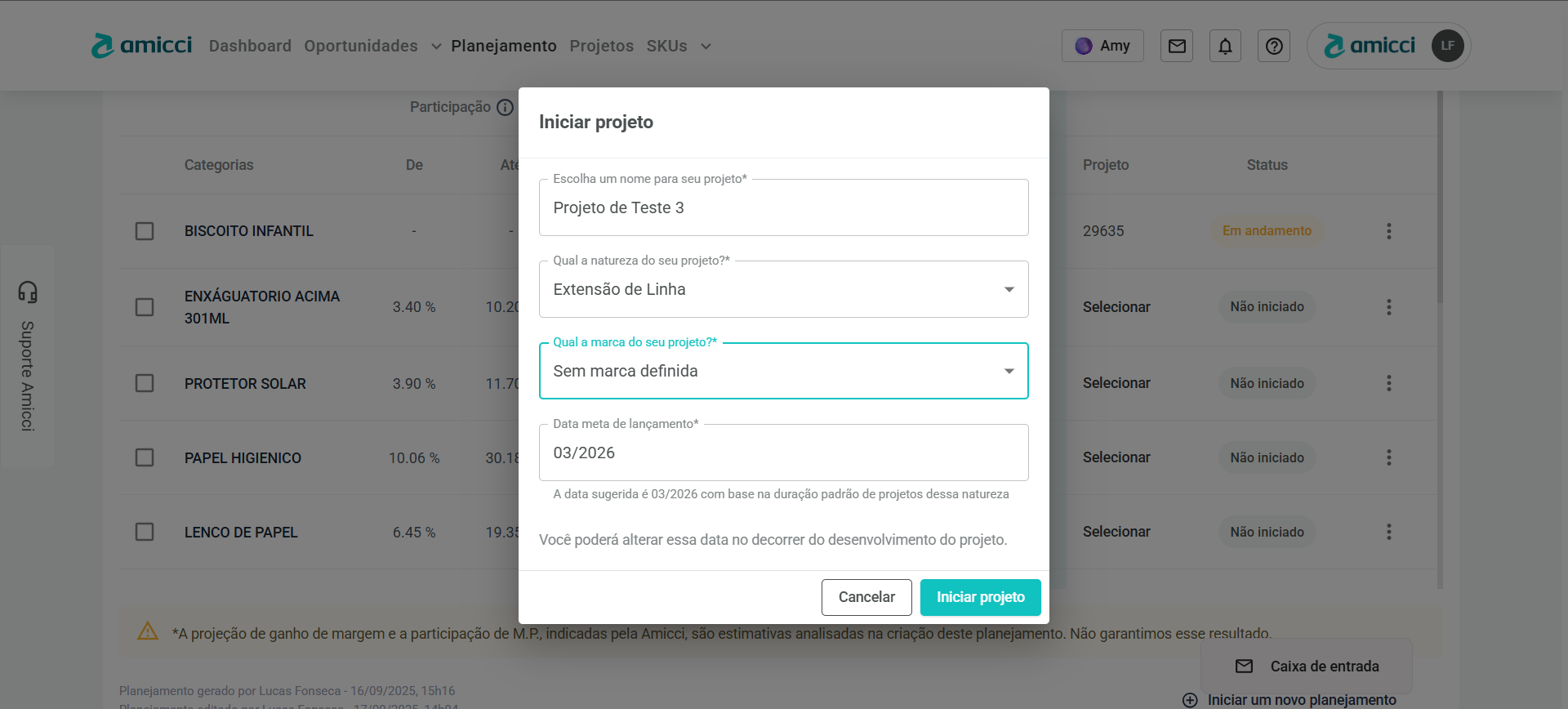This screenshot has width=1568, height=709.
Task: Go to the Dashboard menu
Action: coord(250,47)
